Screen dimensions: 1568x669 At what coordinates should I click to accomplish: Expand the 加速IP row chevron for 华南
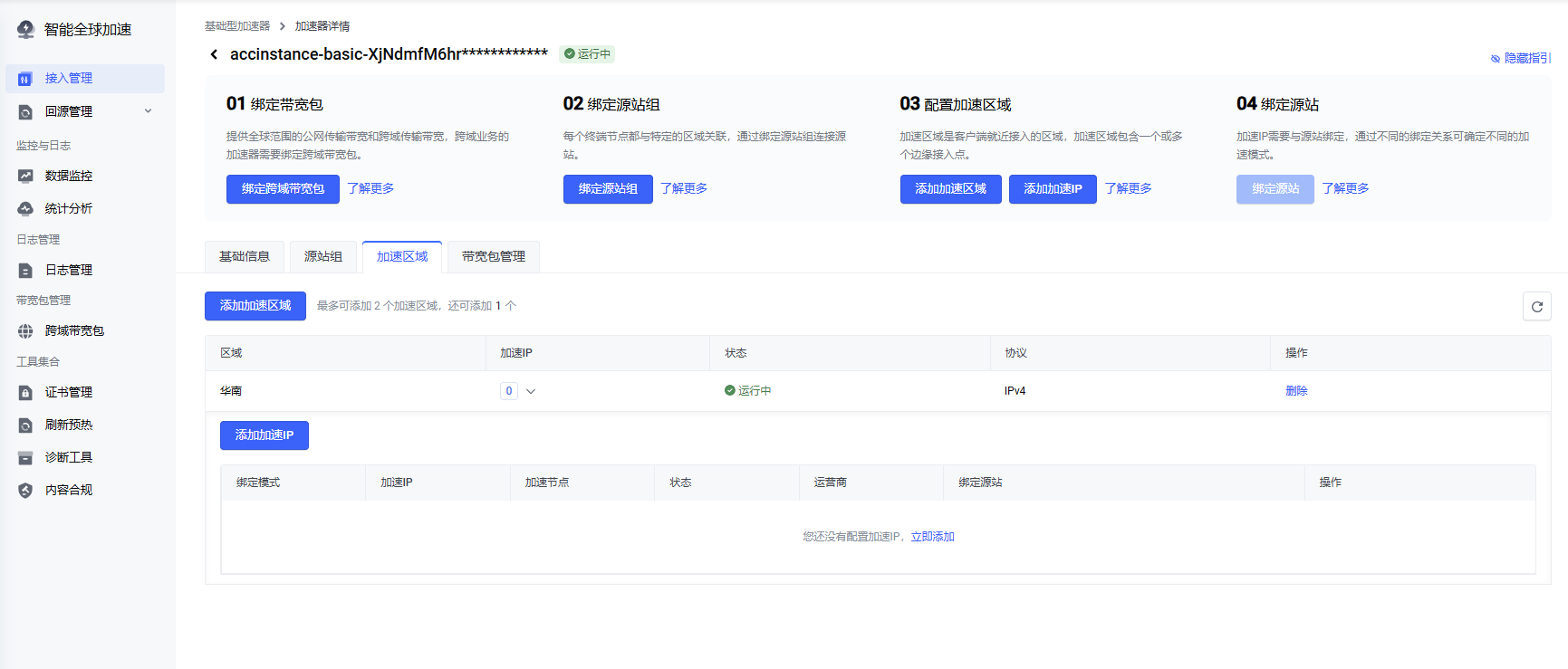(x=531, y=392)
